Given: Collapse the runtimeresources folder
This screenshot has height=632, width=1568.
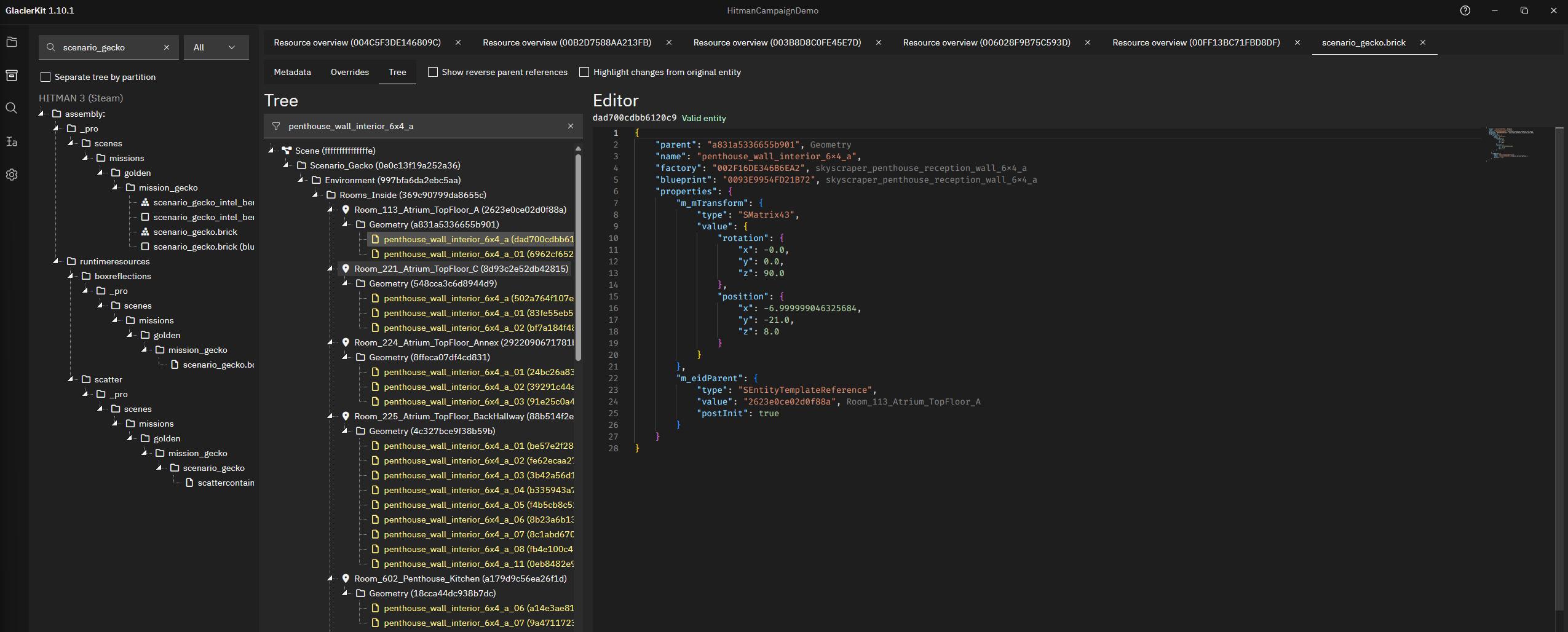Looking at the screenshot, I should tap(57, 261).
